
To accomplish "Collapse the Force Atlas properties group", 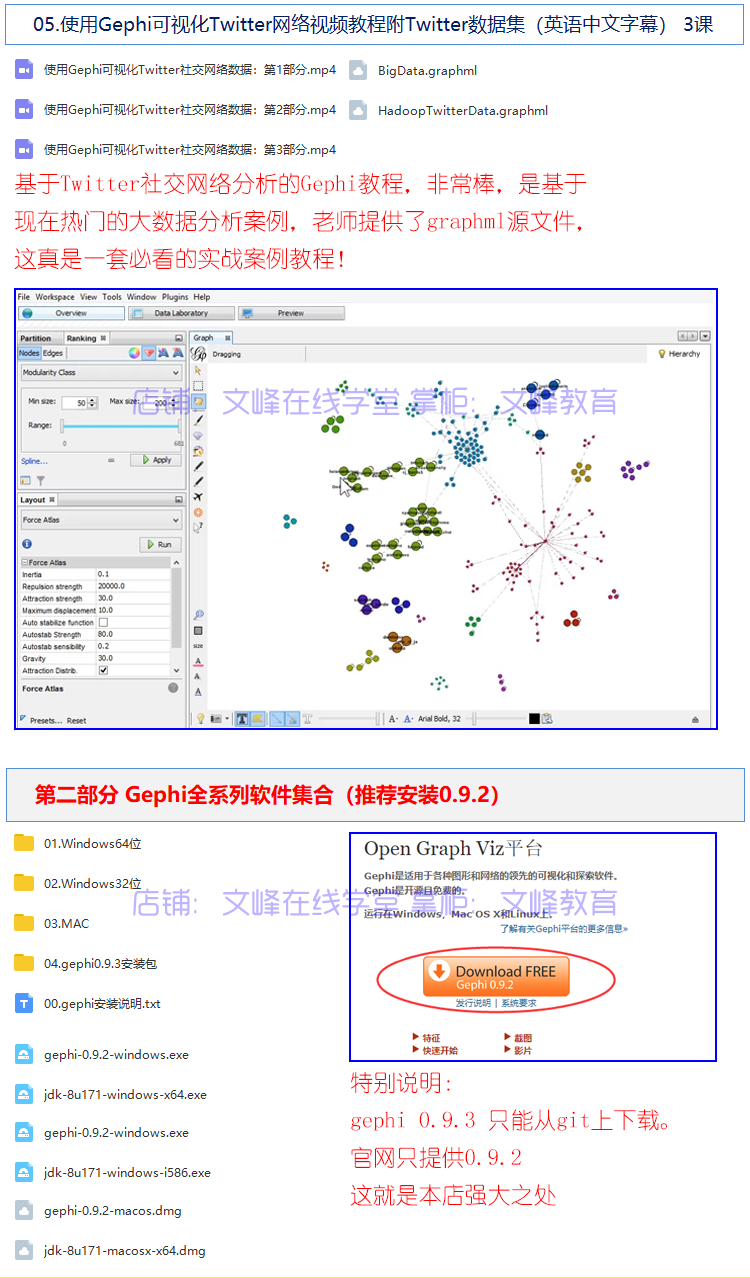I will [x=24, y=562].
